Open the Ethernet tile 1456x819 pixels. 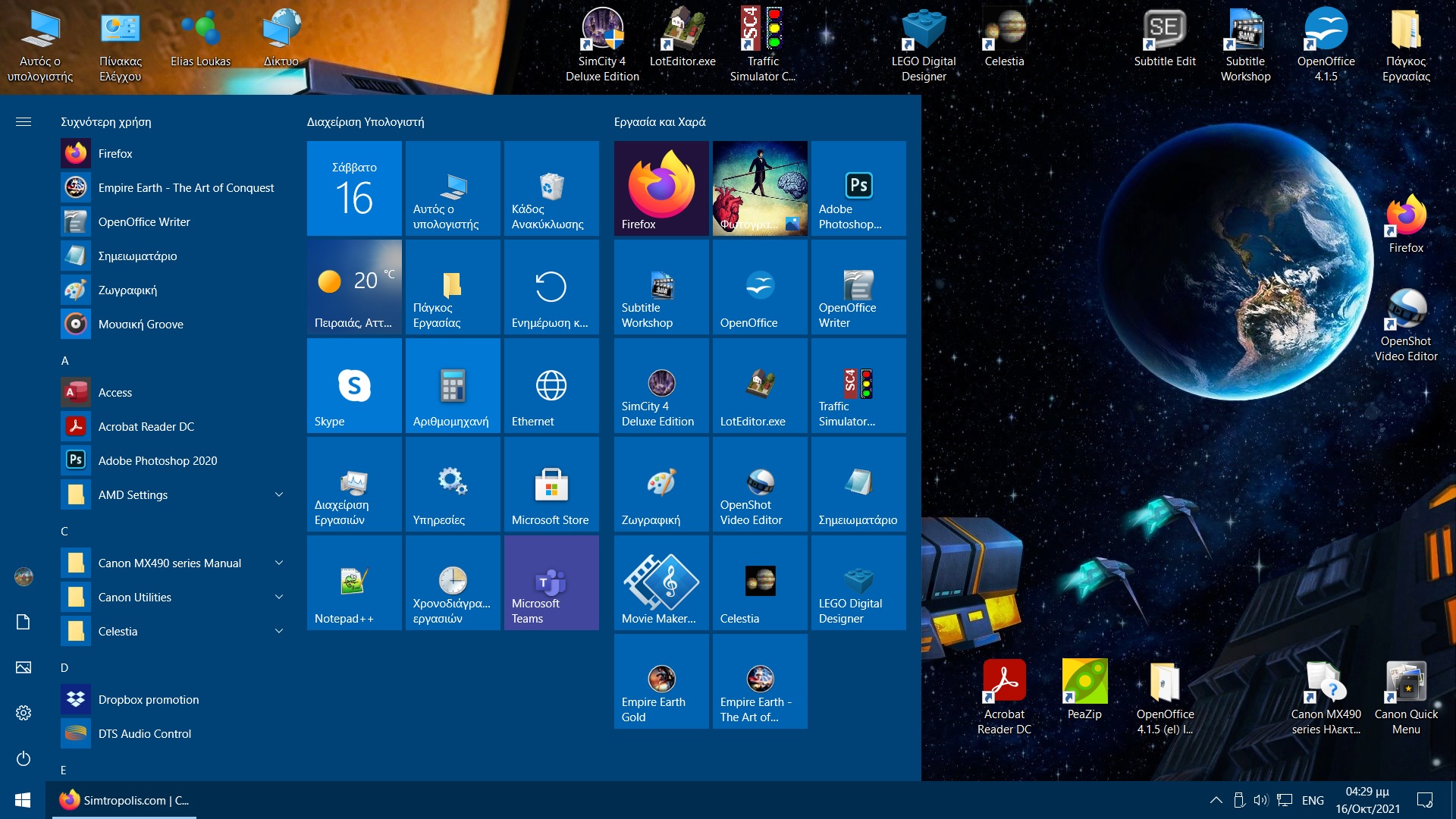[x=551, y=385]
